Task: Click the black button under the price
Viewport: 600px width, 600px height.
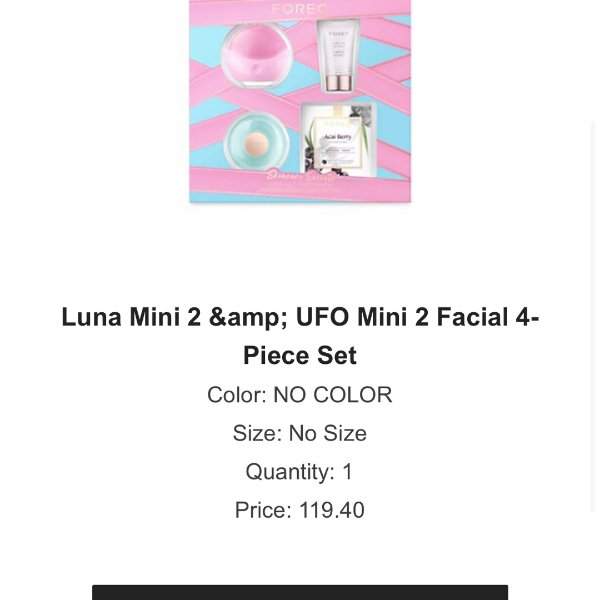Action: tap(300, 592)
